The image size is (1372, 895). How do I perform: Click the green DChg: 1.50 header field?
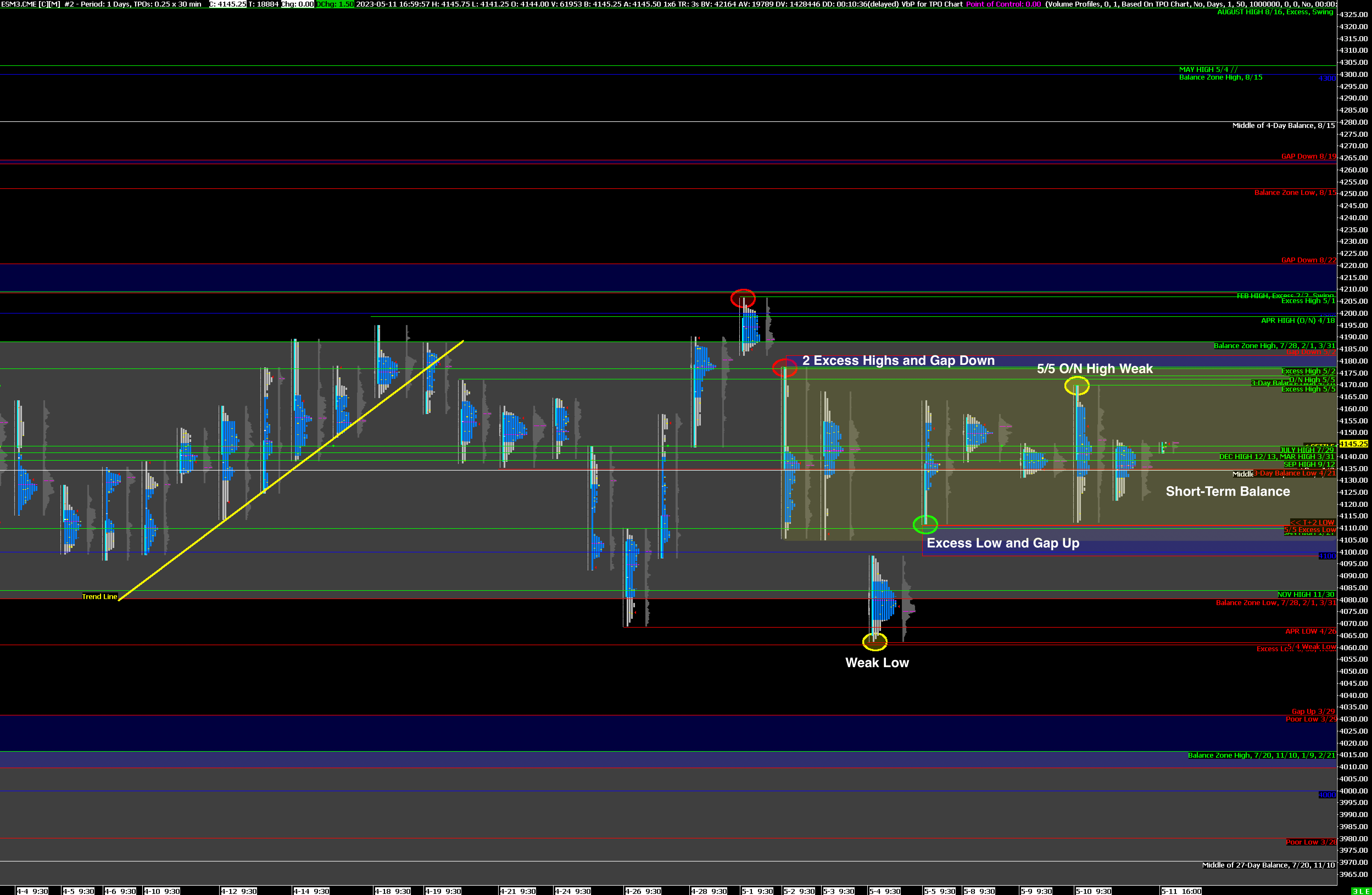335,4
